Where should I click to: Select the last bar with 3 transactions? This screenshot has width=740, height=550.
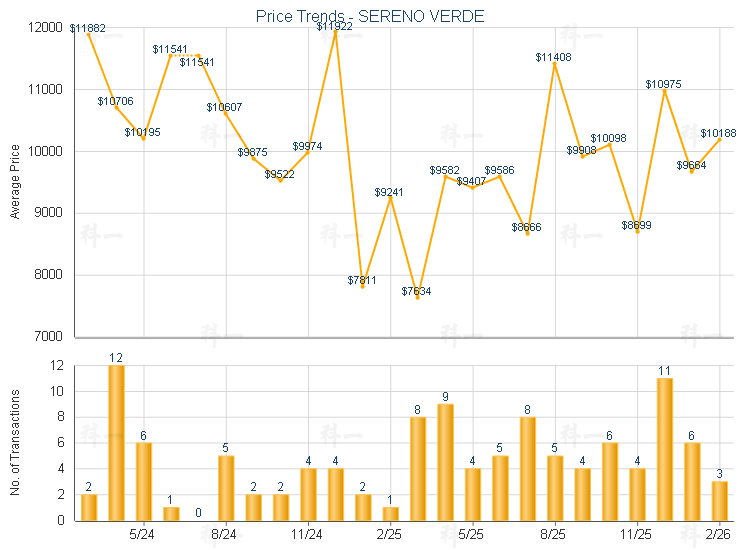[x=719, y=500]
